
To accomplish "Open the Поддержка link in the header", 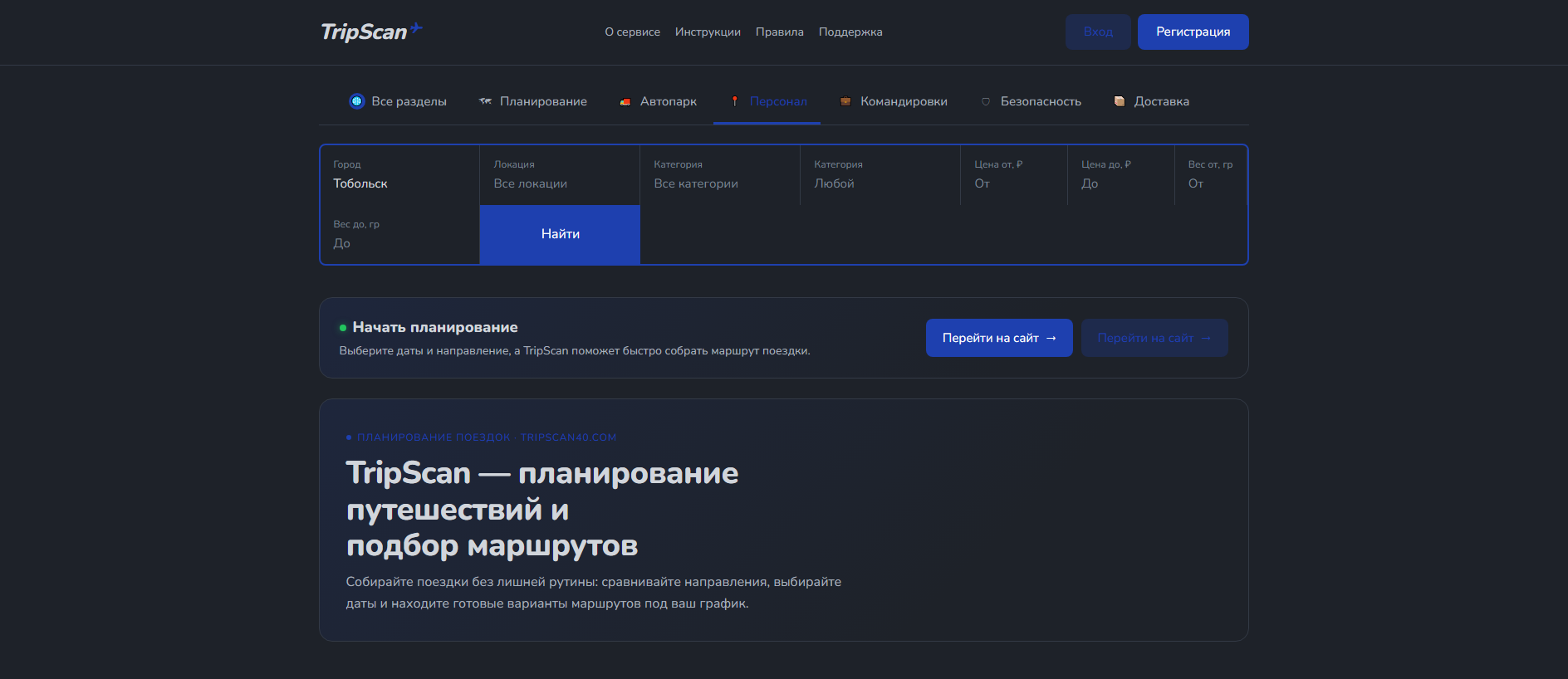I will pos(850,32).
